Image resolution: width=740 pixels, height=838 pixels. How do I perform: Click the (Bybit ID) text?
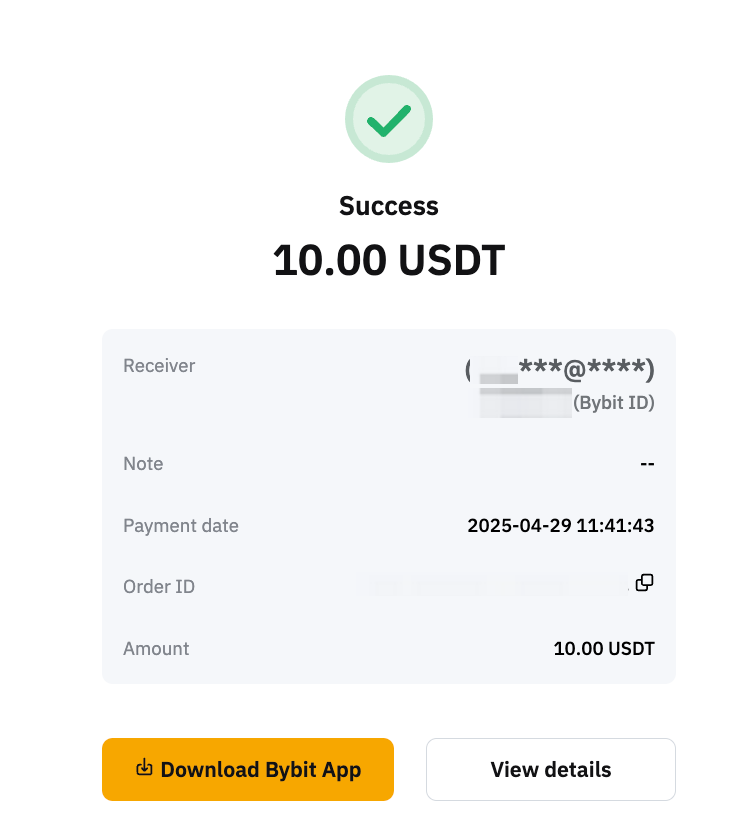(613, 404)
